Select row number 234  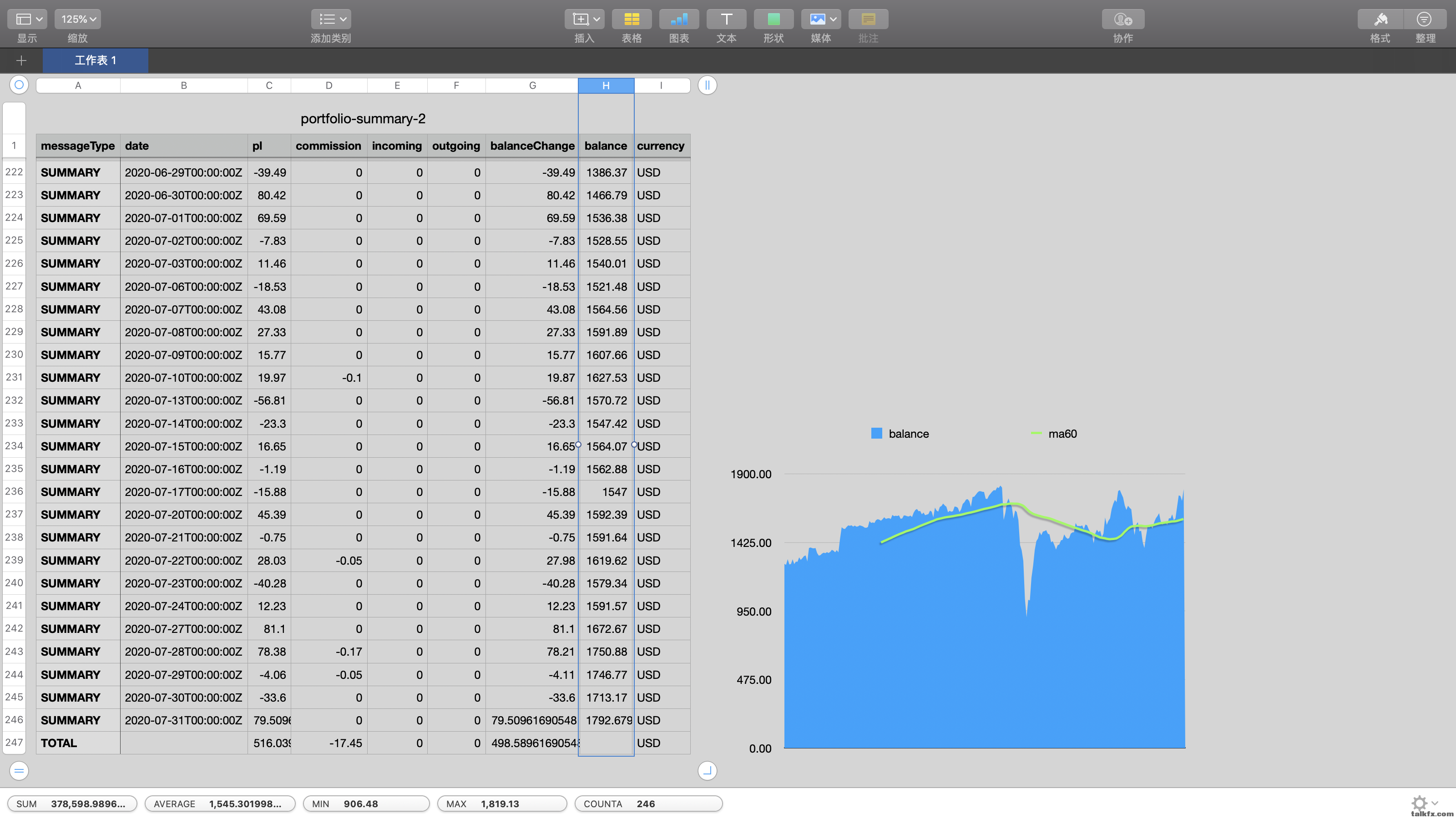(x=14, y=446)
